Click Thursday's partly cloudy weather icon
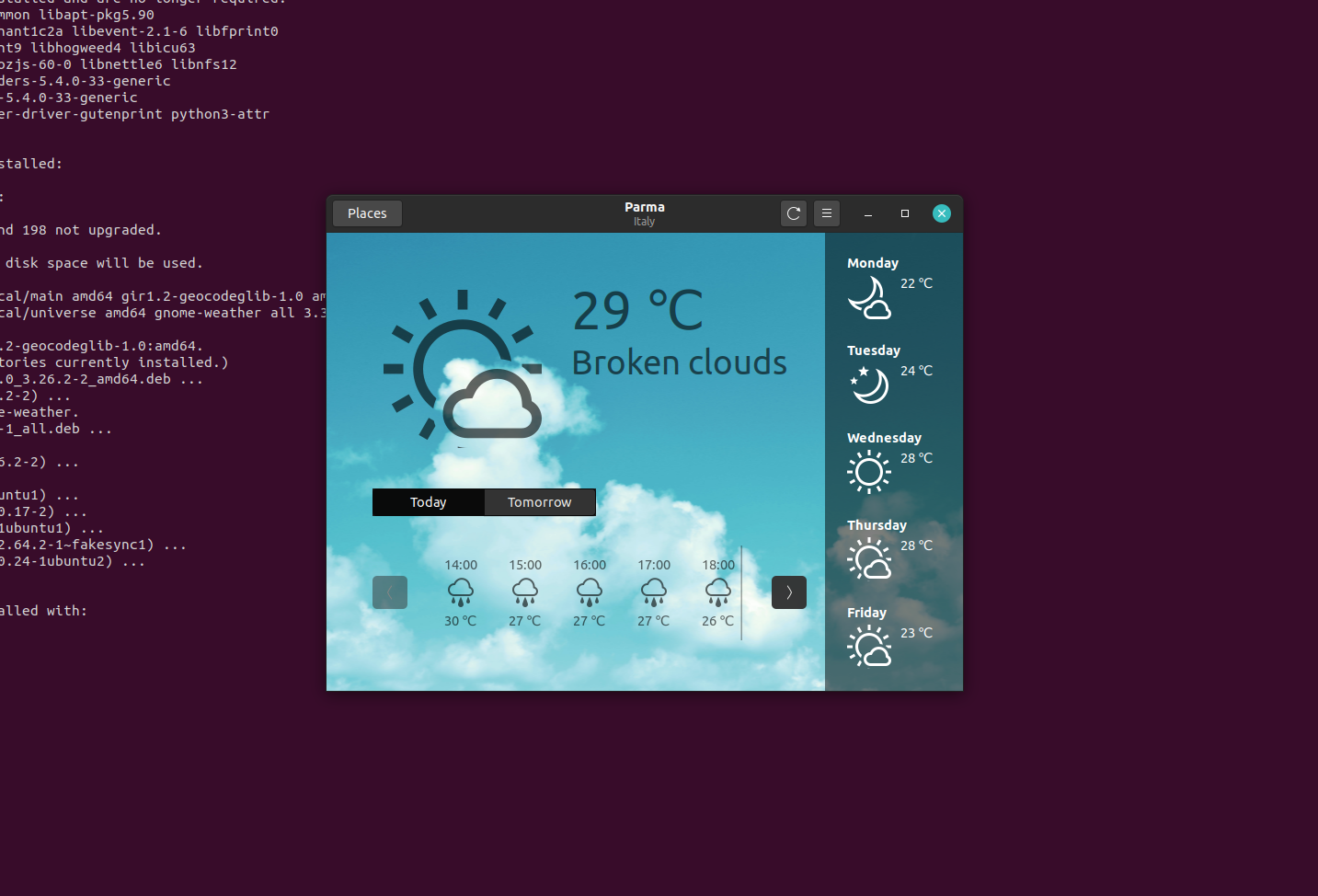Screen dimensions: 1318x896 869,558
